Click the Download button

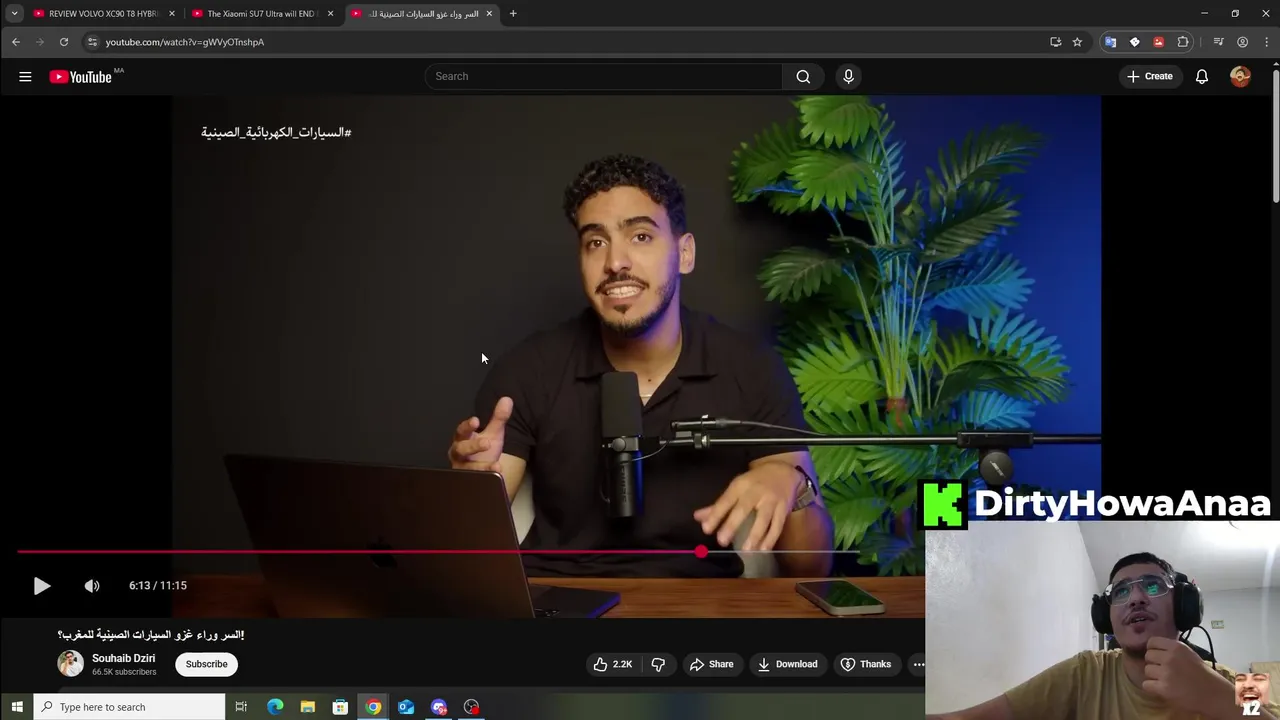(x=787, y=664)
